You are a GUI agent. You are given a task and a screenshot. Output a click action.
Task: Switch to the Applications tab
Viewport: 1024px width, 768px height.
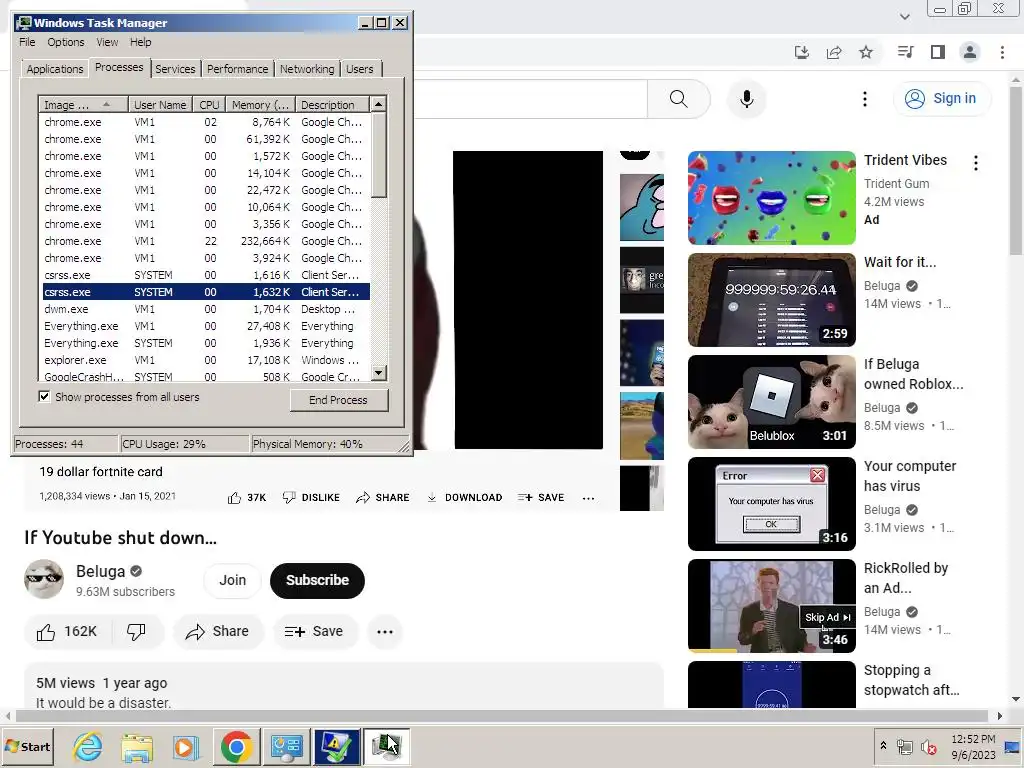[55, 69]
